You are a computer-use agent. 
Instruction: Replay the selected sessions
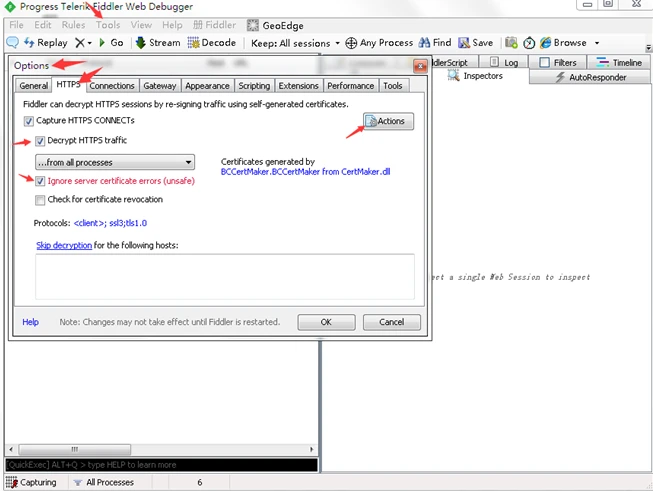click(45, 42)
